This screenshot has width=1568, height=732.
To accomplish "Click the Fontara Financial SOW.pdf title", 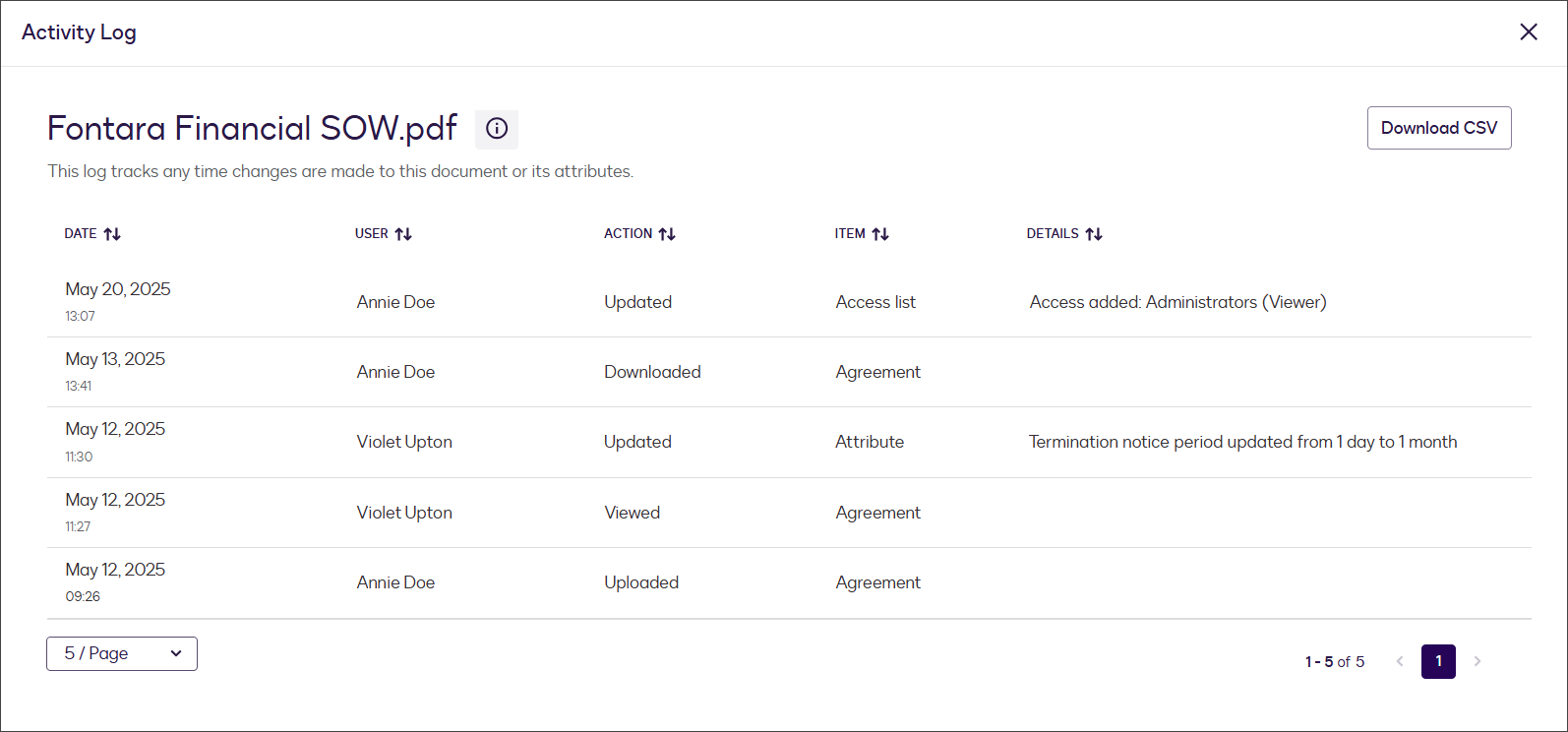I will click(252, 129).
